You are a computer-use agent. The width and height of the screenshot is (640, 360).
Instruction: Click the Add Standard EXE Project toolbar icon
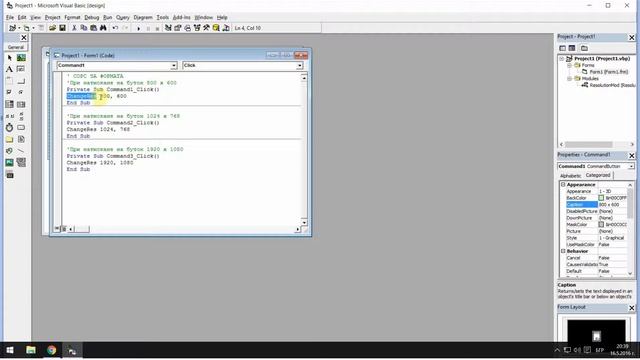pyautogui.click(x=12, y=28)
